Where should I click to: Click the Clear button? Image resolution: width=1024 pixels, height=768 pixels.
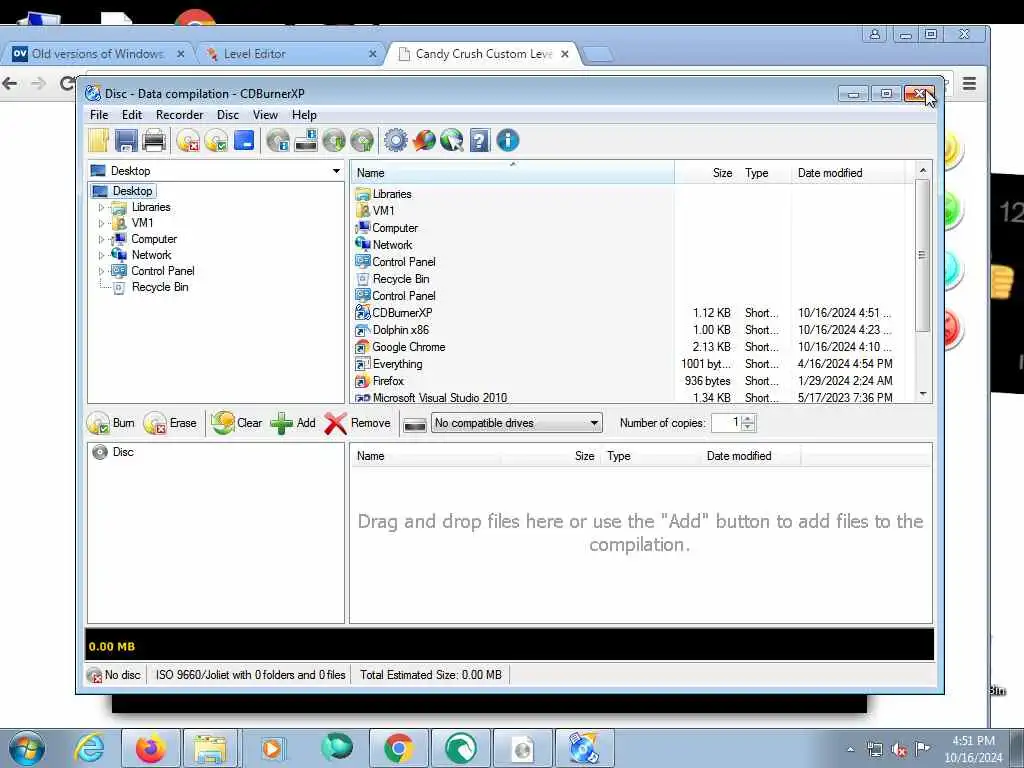click(236, 423)
